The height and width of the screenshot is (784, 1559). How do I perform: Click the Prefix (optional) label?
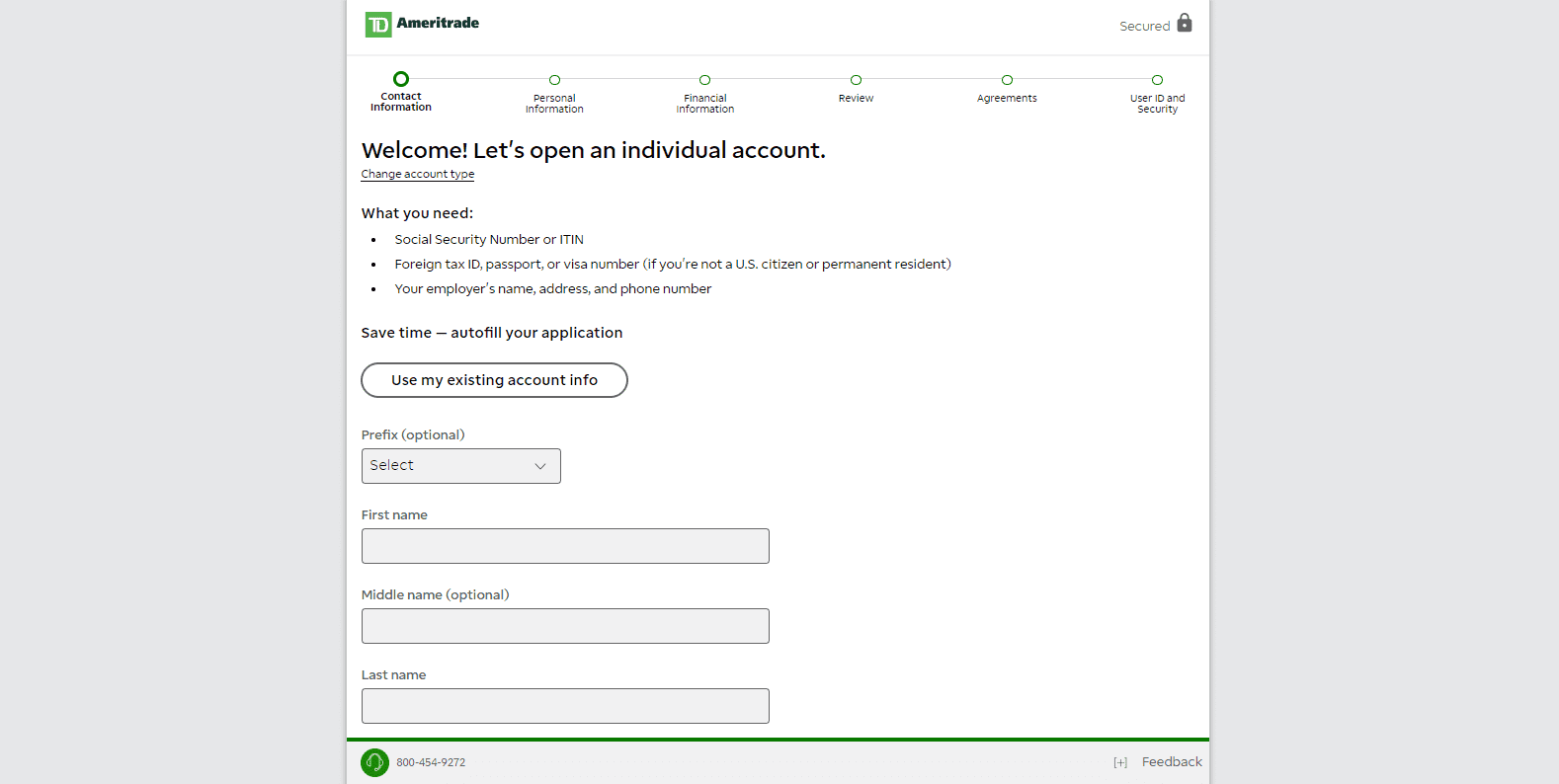(413, 434)
